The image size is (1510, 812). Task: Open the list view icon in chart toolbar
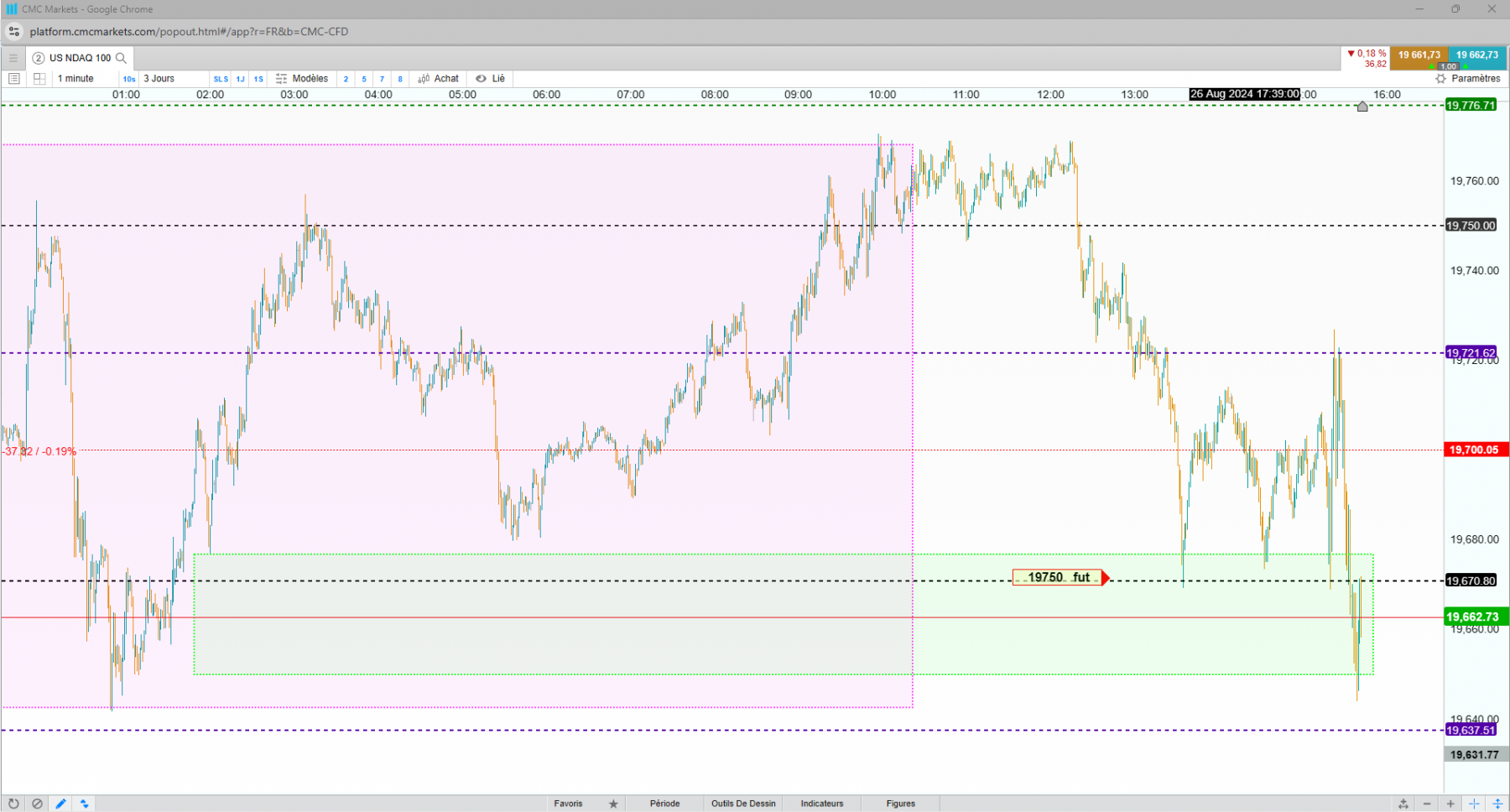click(x=13, y=79)
